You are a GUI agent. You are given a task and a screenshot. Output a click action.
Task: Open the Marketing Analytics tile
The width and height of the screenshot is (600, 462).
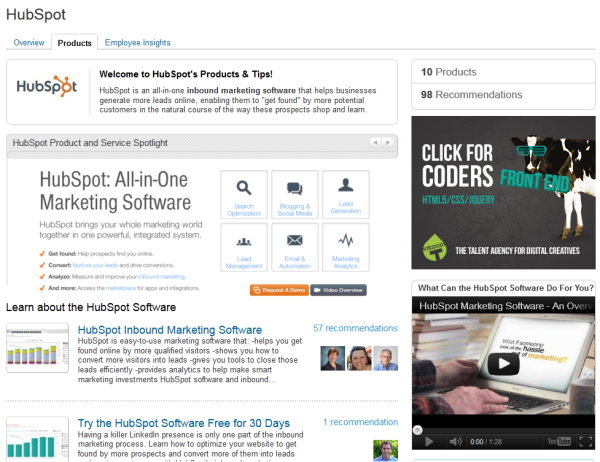[346, 248]
